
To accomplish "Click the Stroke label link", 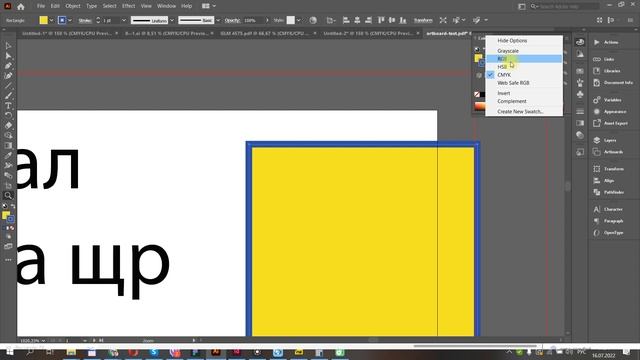I will (84, 20).
